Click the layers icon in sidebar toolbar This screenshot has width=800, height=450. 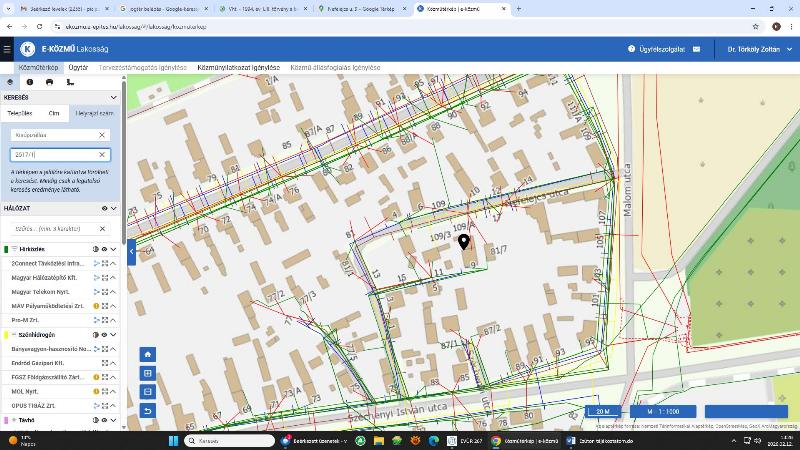point(10,82)
